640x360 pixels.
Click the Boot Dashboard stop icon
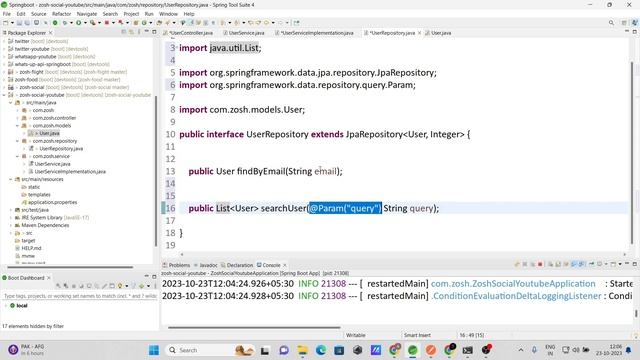coord(73,286)
